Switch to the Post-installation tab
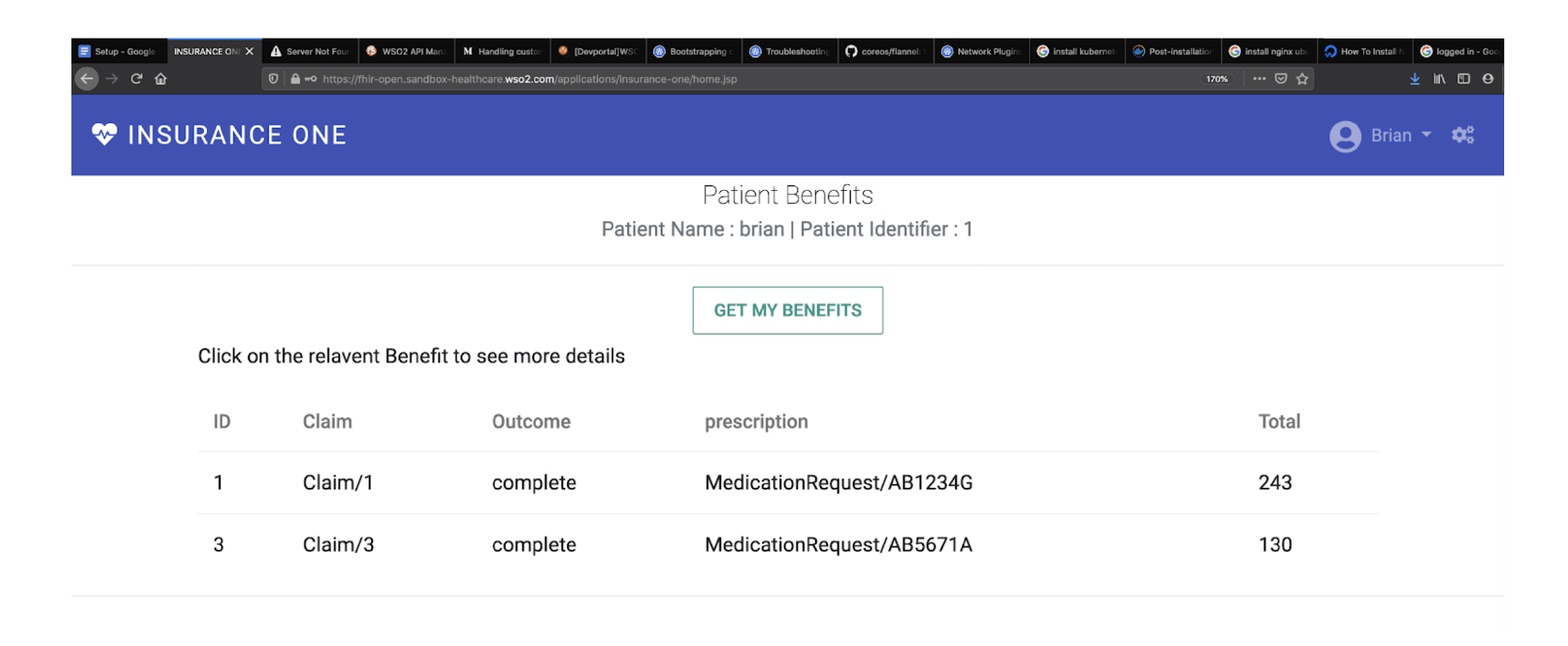 [x=1173, y=52]
